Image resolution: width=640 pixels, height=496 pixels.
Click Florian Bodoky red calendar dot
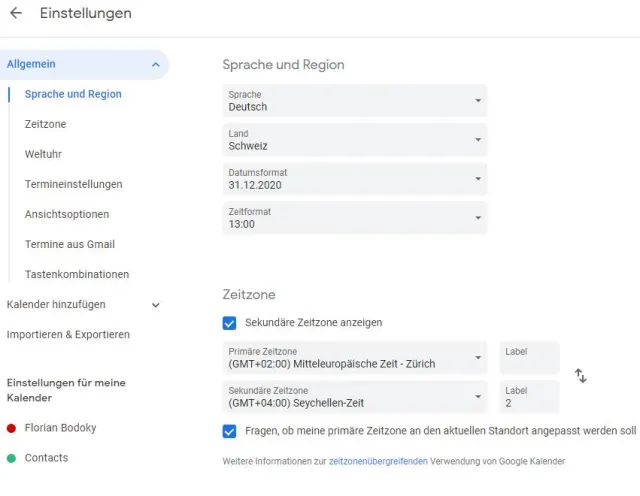tap(11, 428)
